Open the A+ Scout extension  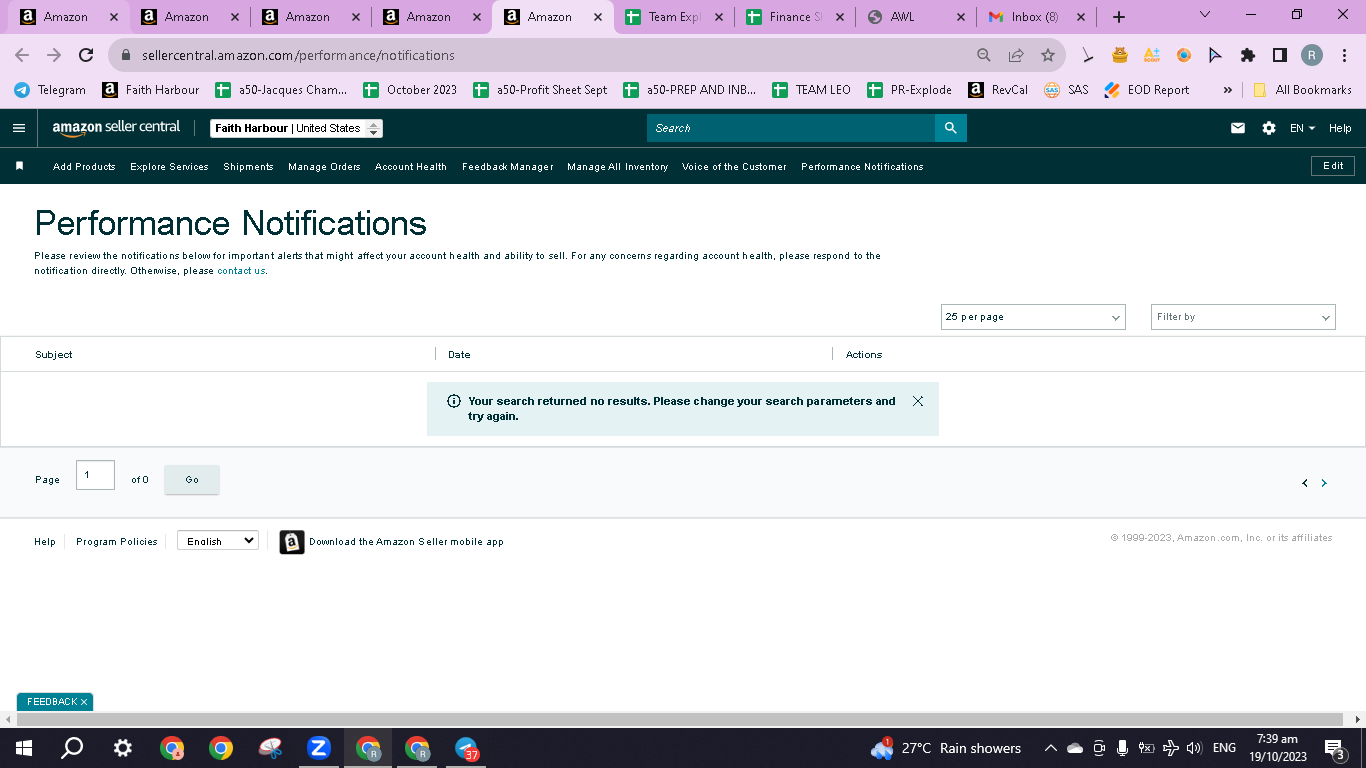1152,55
